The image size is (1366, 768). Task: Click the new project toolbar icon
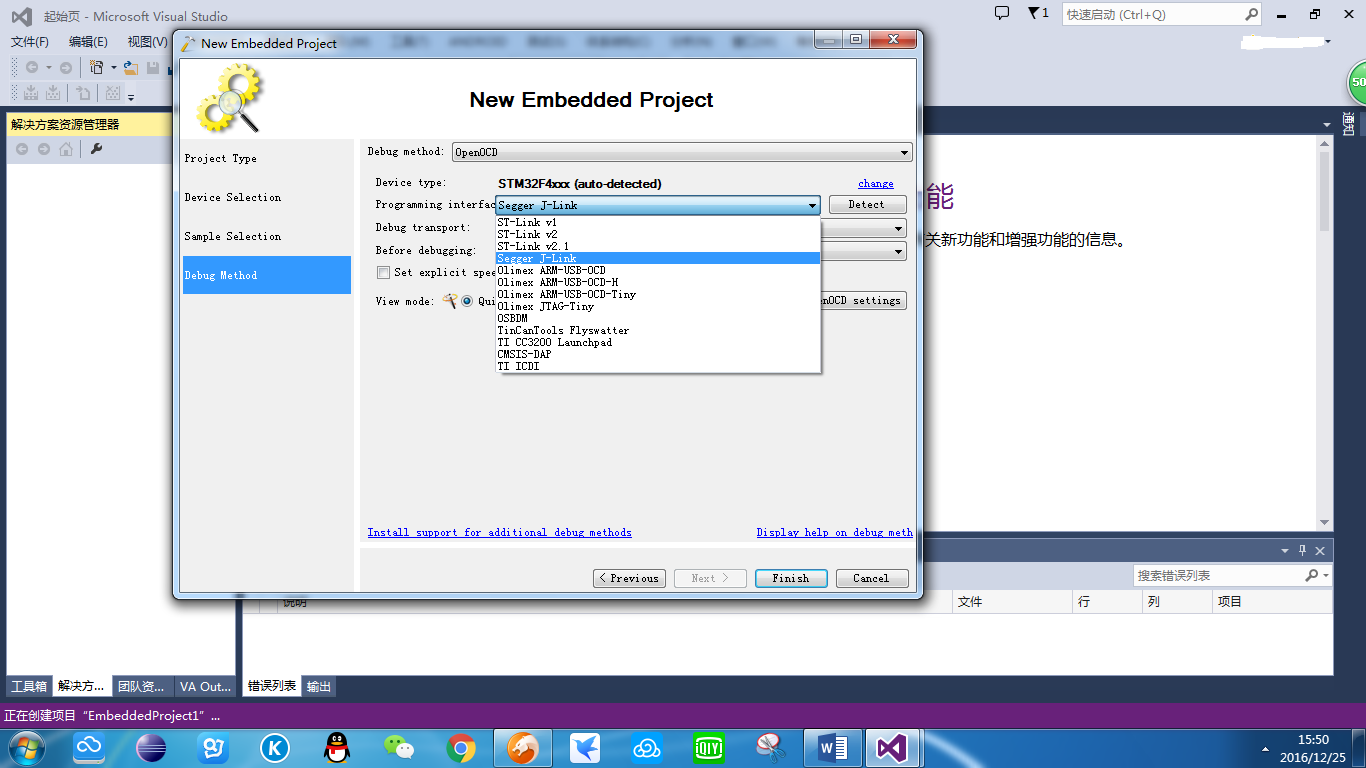click(x=96, y=67)
